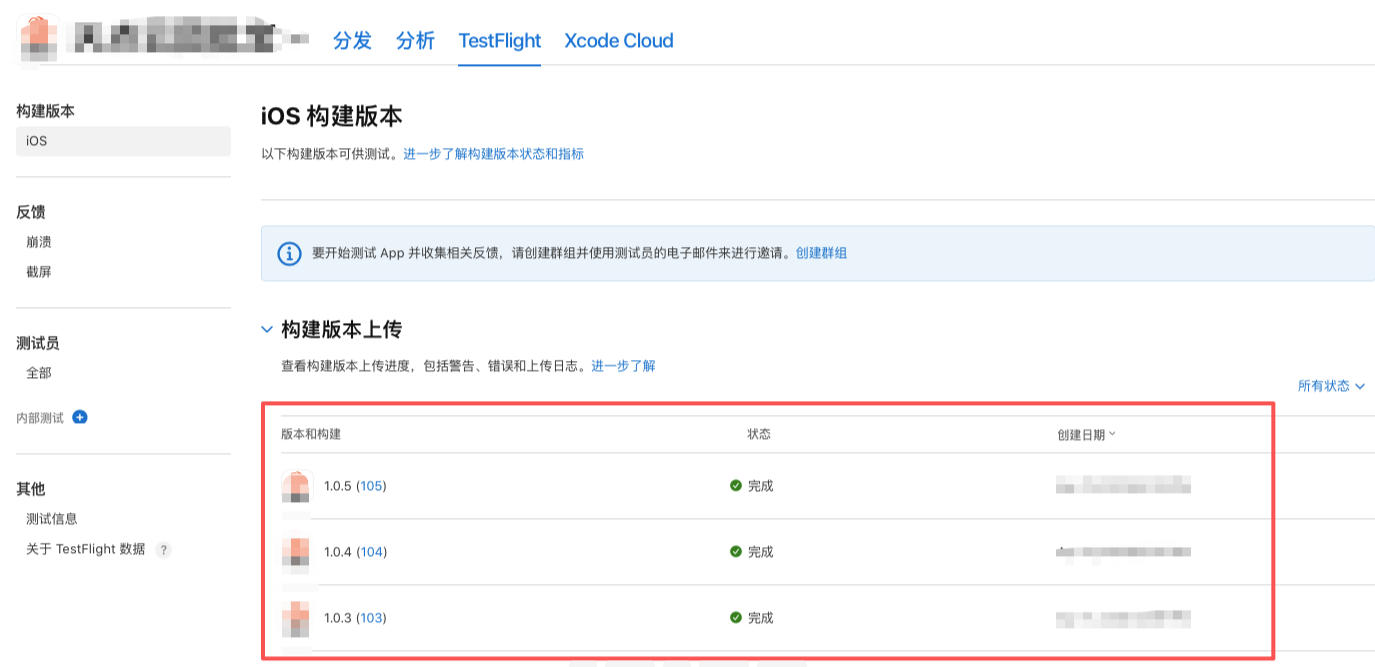
Task: Switch to the 分发 tab
Action: pyautogui.click(x=352, y=40)
